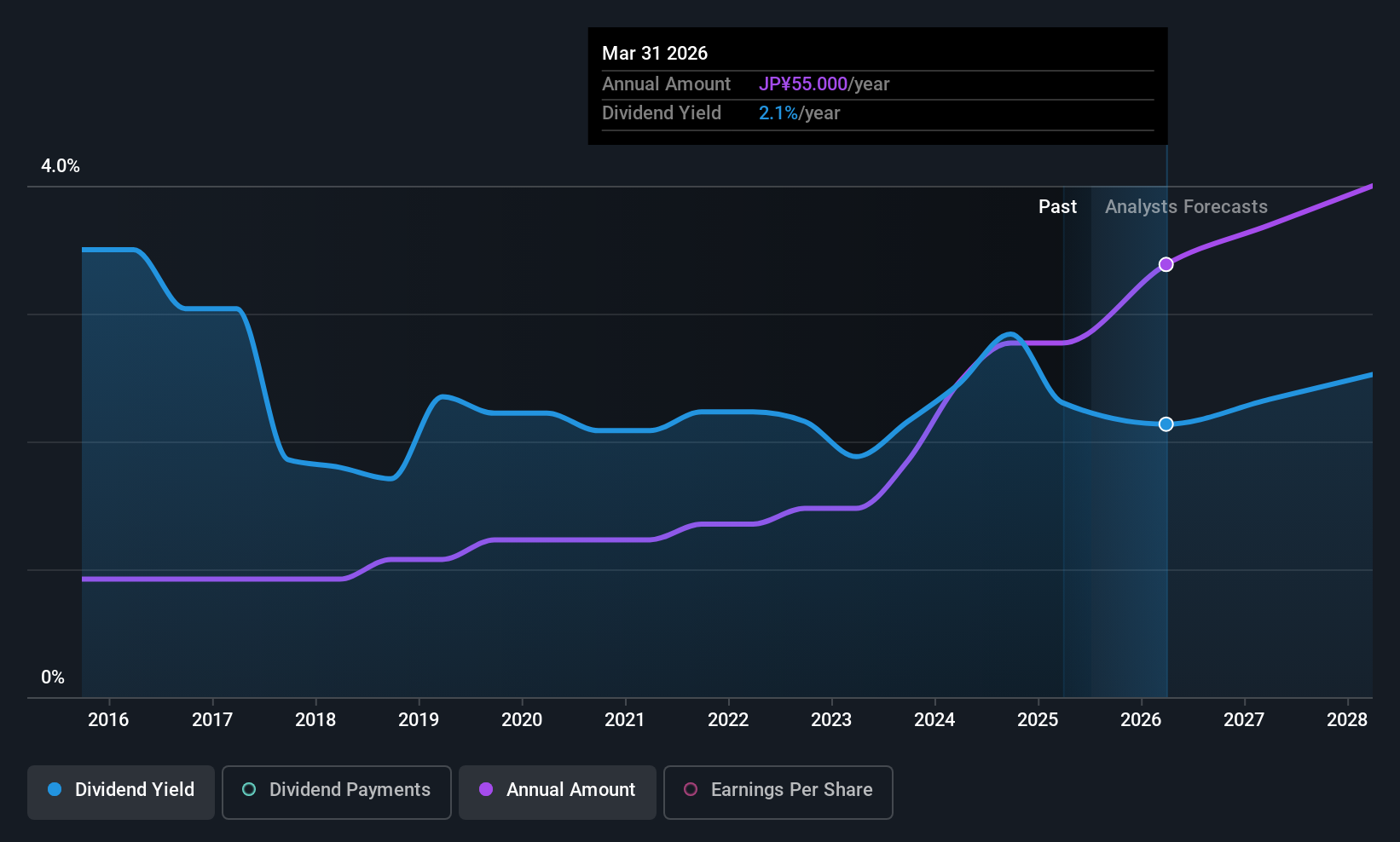Enable the Dividend Payments series

pos(336,792)
